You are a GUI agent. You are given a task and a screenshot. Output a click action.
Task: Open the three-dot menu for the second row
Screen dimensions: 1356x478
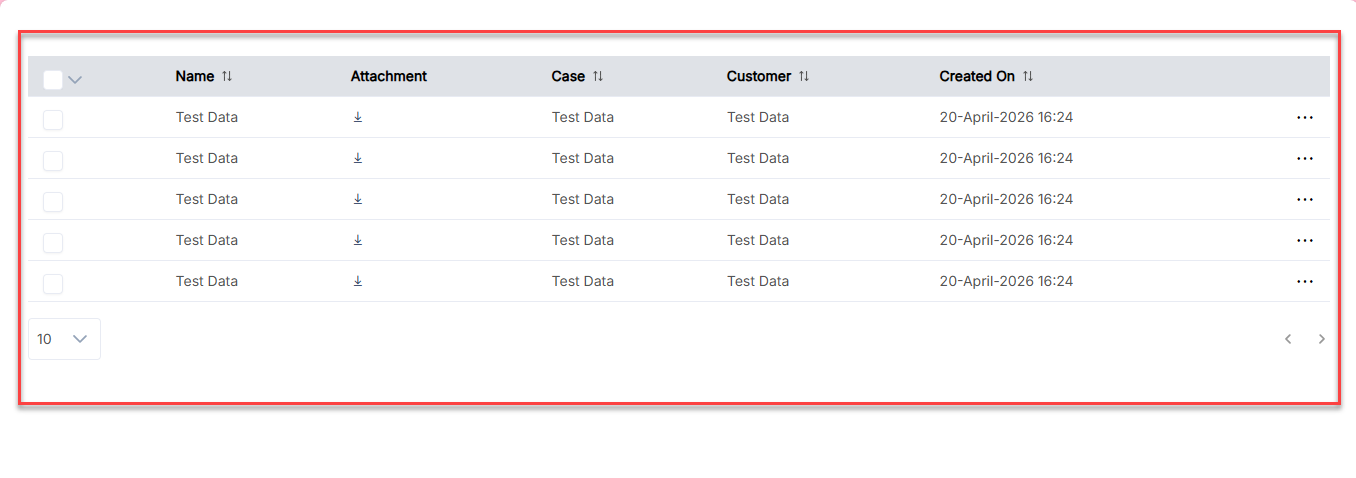1304,158
